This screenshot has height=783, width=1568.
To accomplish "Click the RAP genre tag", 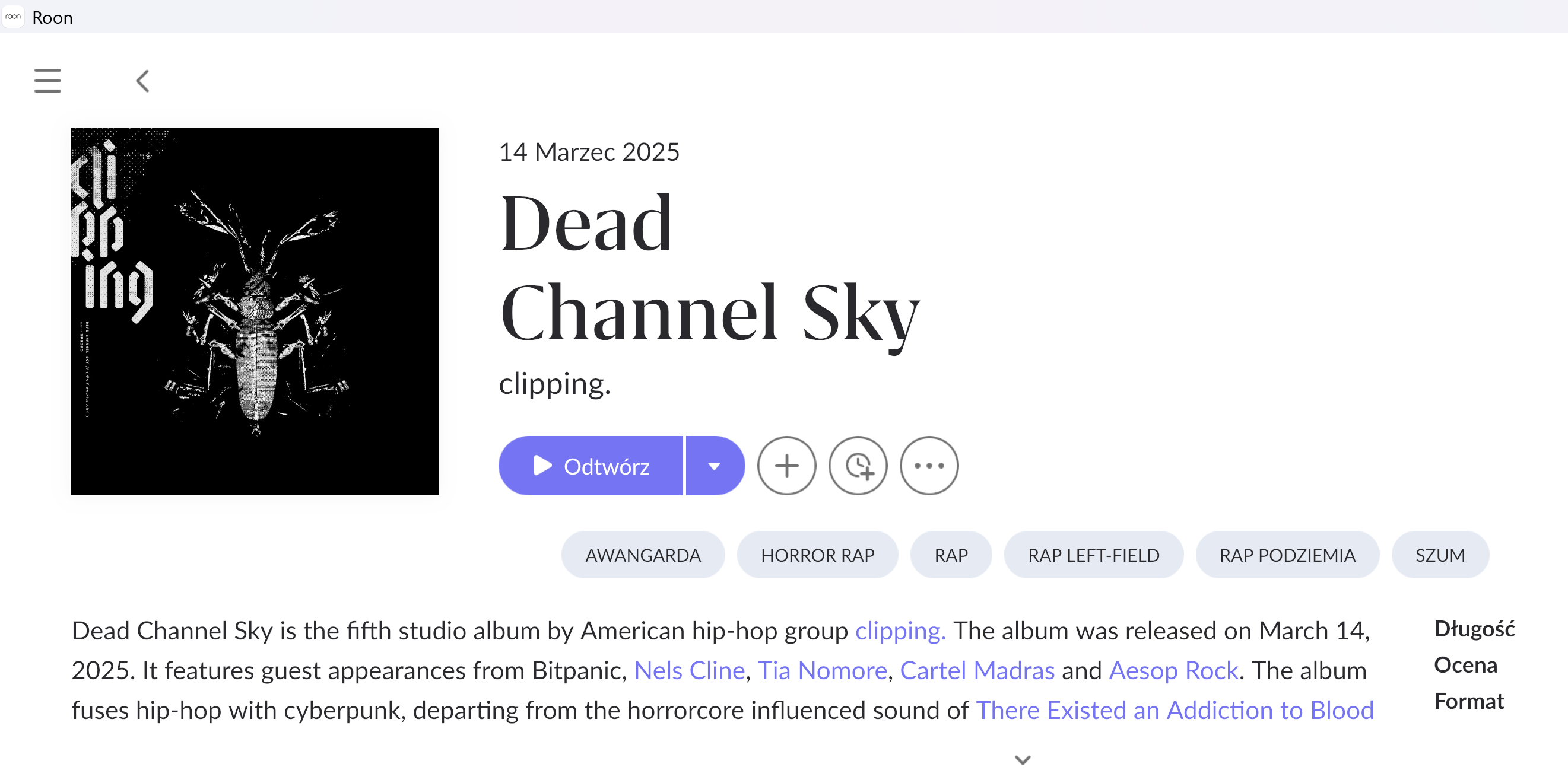I will click(950, 555).
